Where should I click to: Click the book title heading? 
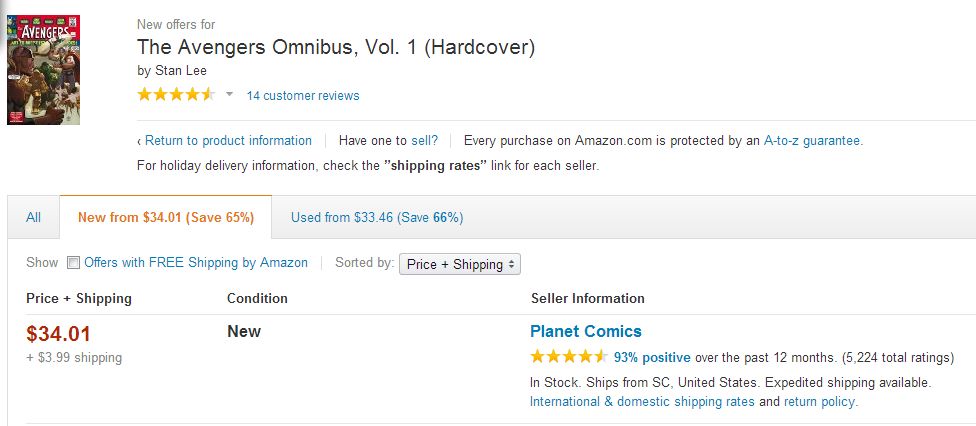[x=335, y=47]
